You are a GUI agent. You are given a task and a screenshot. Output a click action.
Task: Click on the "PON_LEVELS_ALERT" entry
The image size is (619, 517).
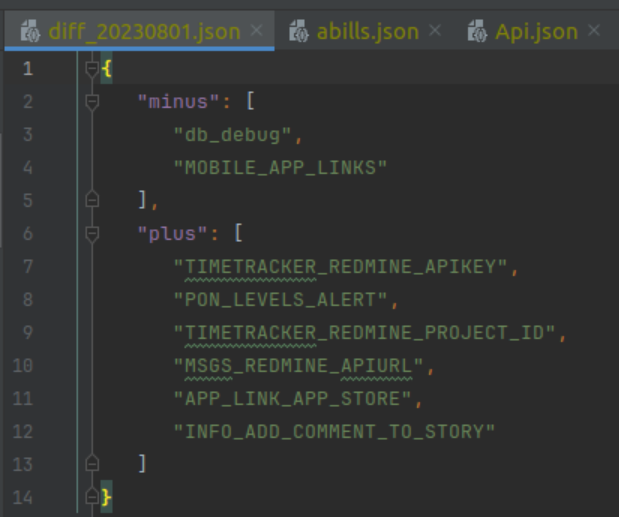[280, 300]
